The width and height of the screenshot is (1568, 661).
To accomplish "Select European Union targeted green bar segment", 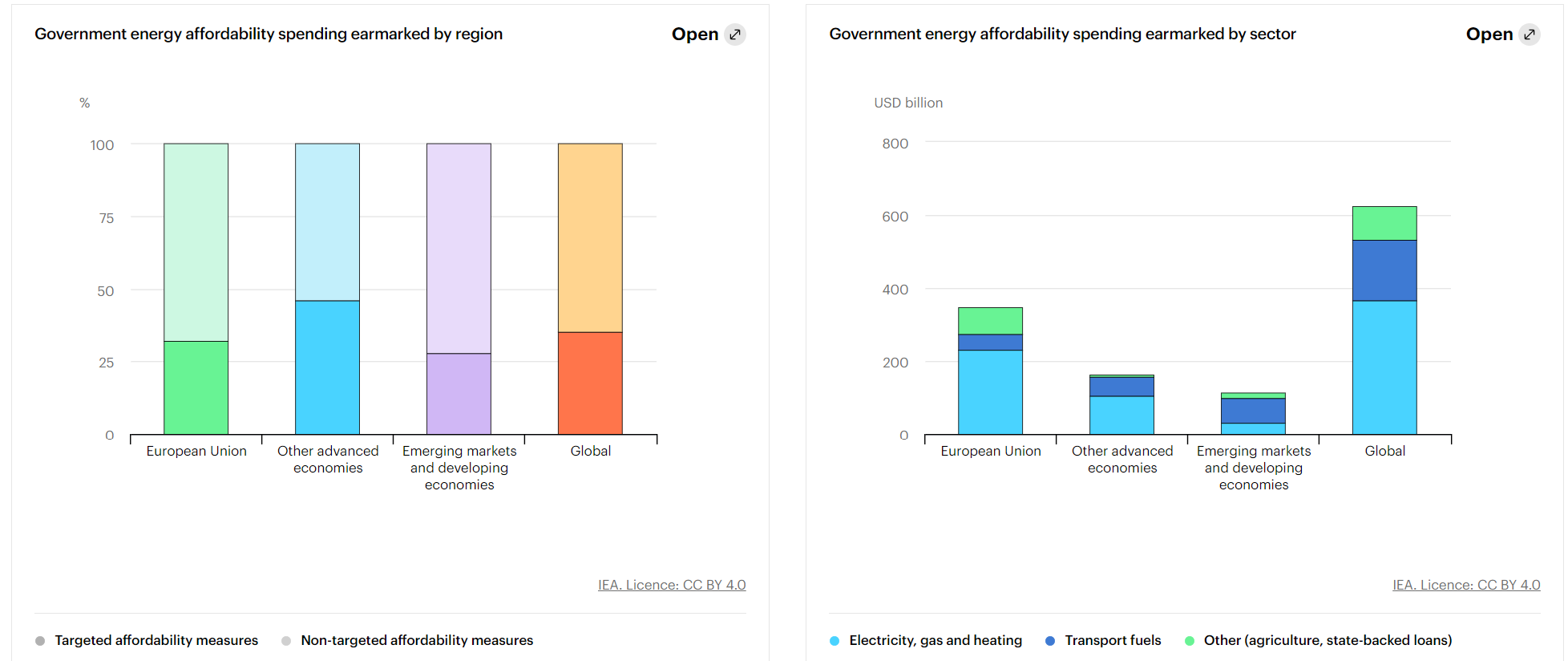I will (196, 387).
